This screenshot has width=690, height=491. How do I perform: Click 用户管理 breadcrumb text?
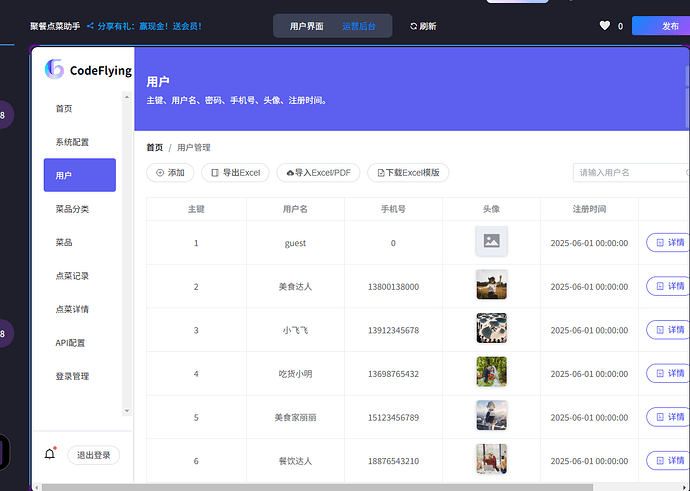[194, 147]
